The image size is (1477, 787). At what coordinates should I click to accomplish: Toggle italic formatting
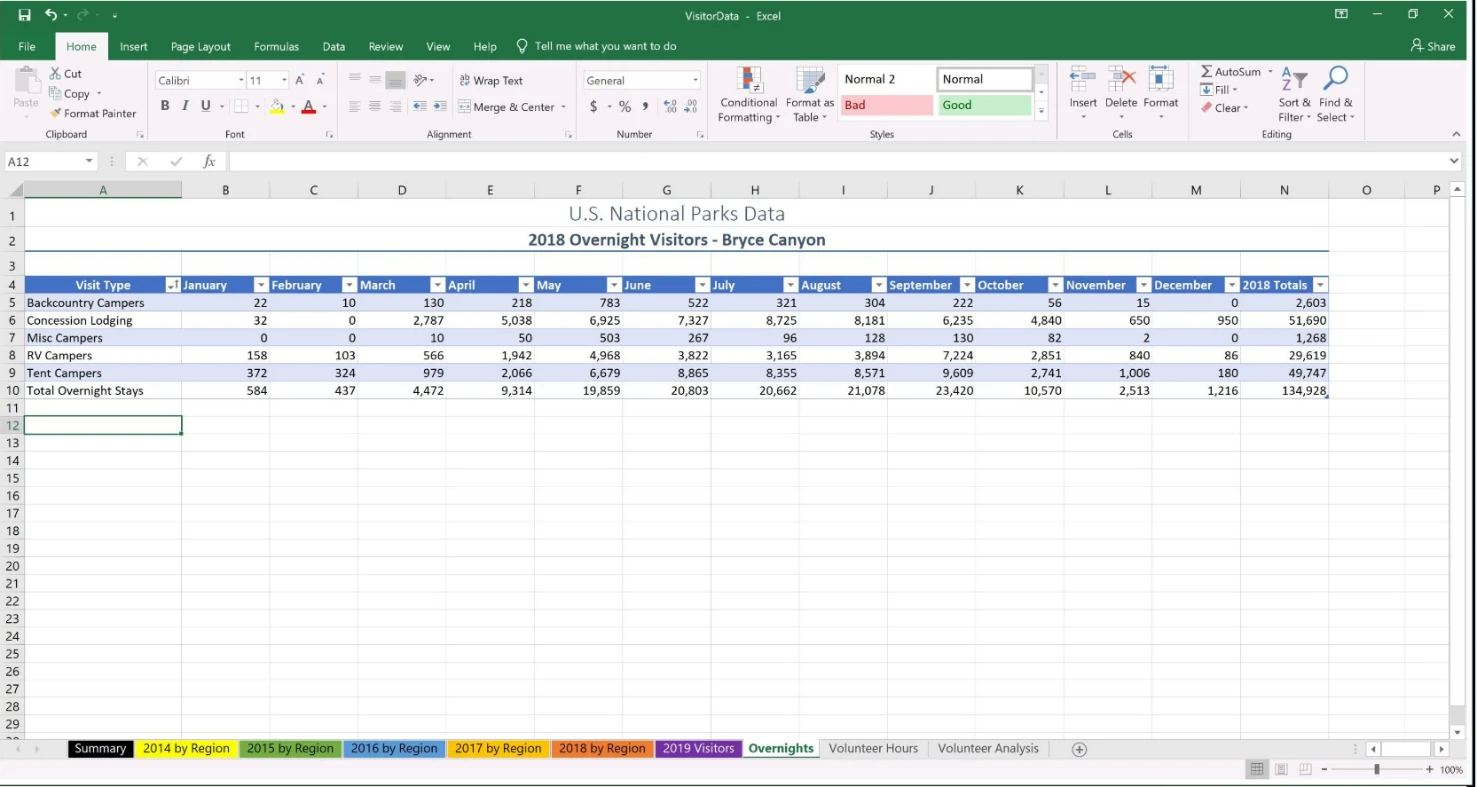(185, 106)
